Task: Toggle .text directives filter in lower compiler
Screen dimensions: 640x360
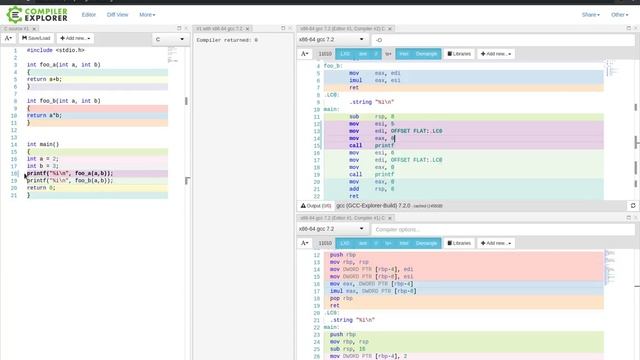Action: pos(363,243)
